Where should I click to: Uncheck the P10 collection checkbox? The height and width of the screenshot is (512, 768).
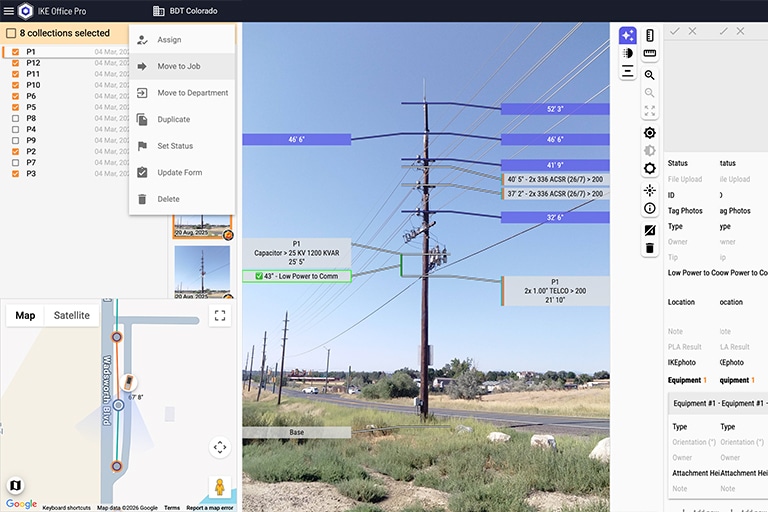(x=15, y=85)
